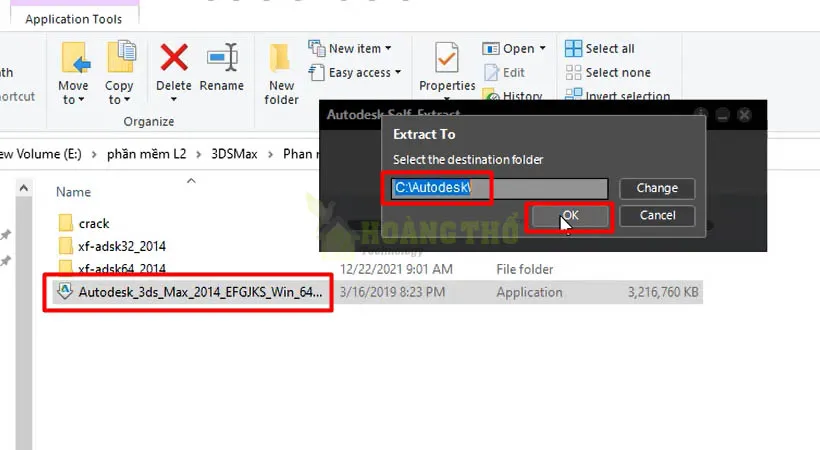Image resolution: width=820 pixels, height=450 pixels.
Task: Click the Invert selection icon
Action: click(573, 94)
